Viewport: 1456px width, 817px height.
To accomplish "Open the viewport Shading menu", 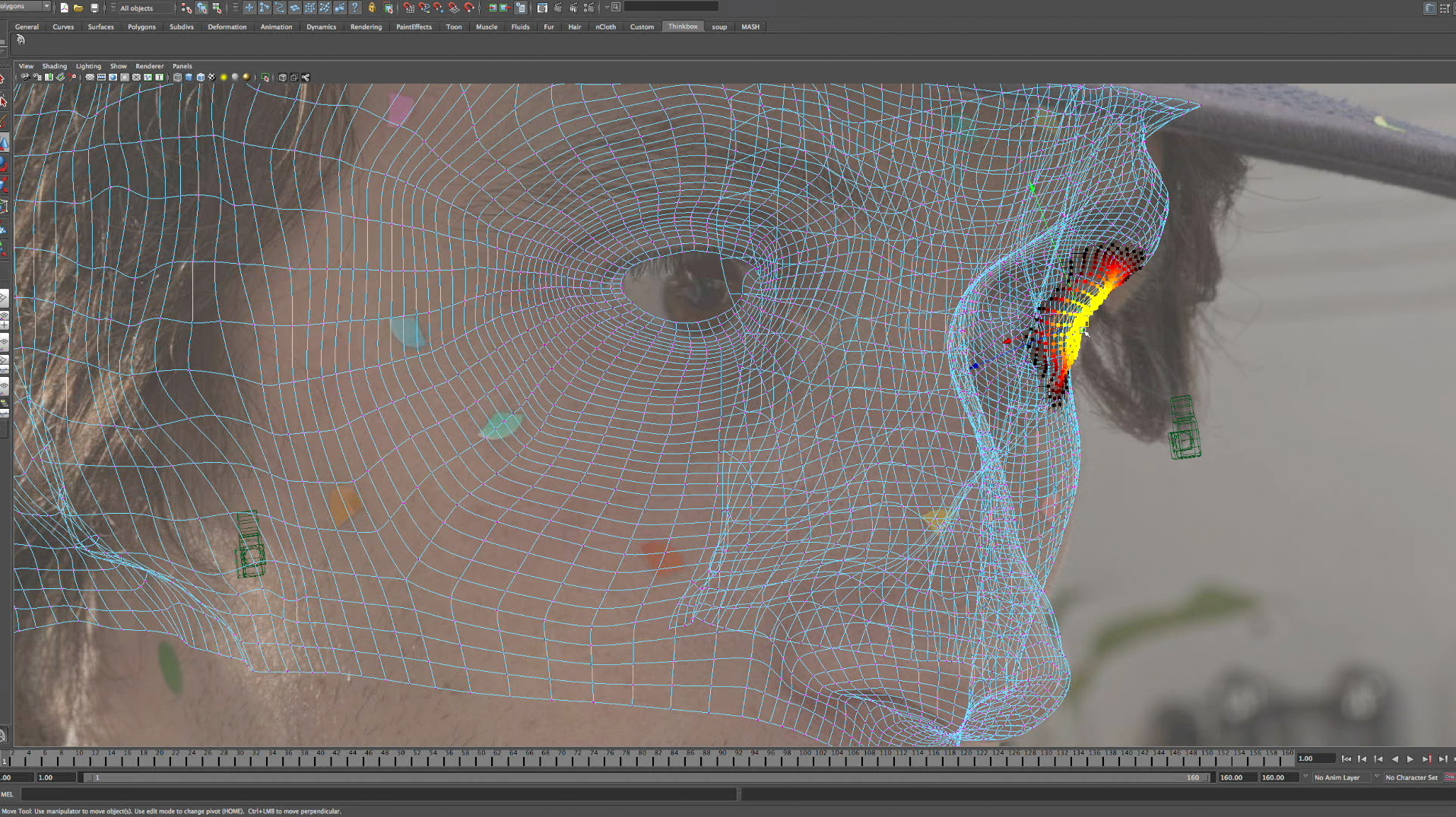I will pyautogui.click(x=55, y=66).
